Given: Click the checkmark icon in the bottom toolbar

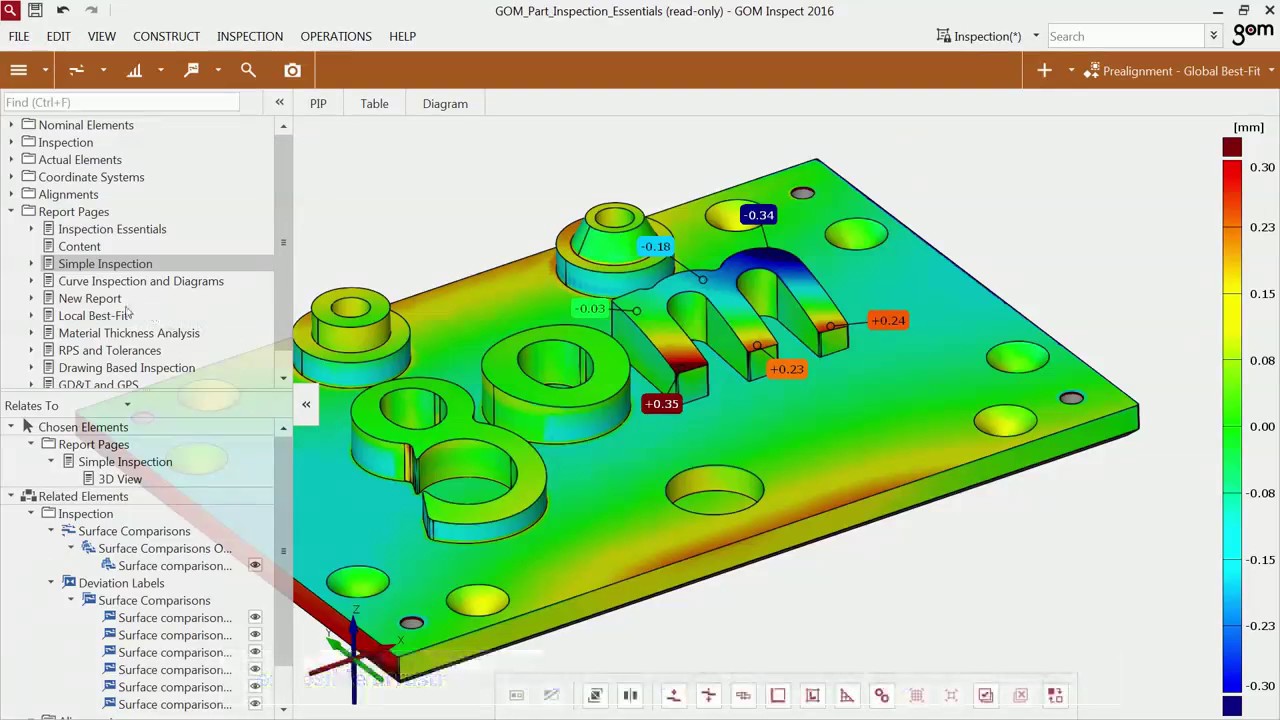Looking at the screenshot, I should click(x=986, y=695).
